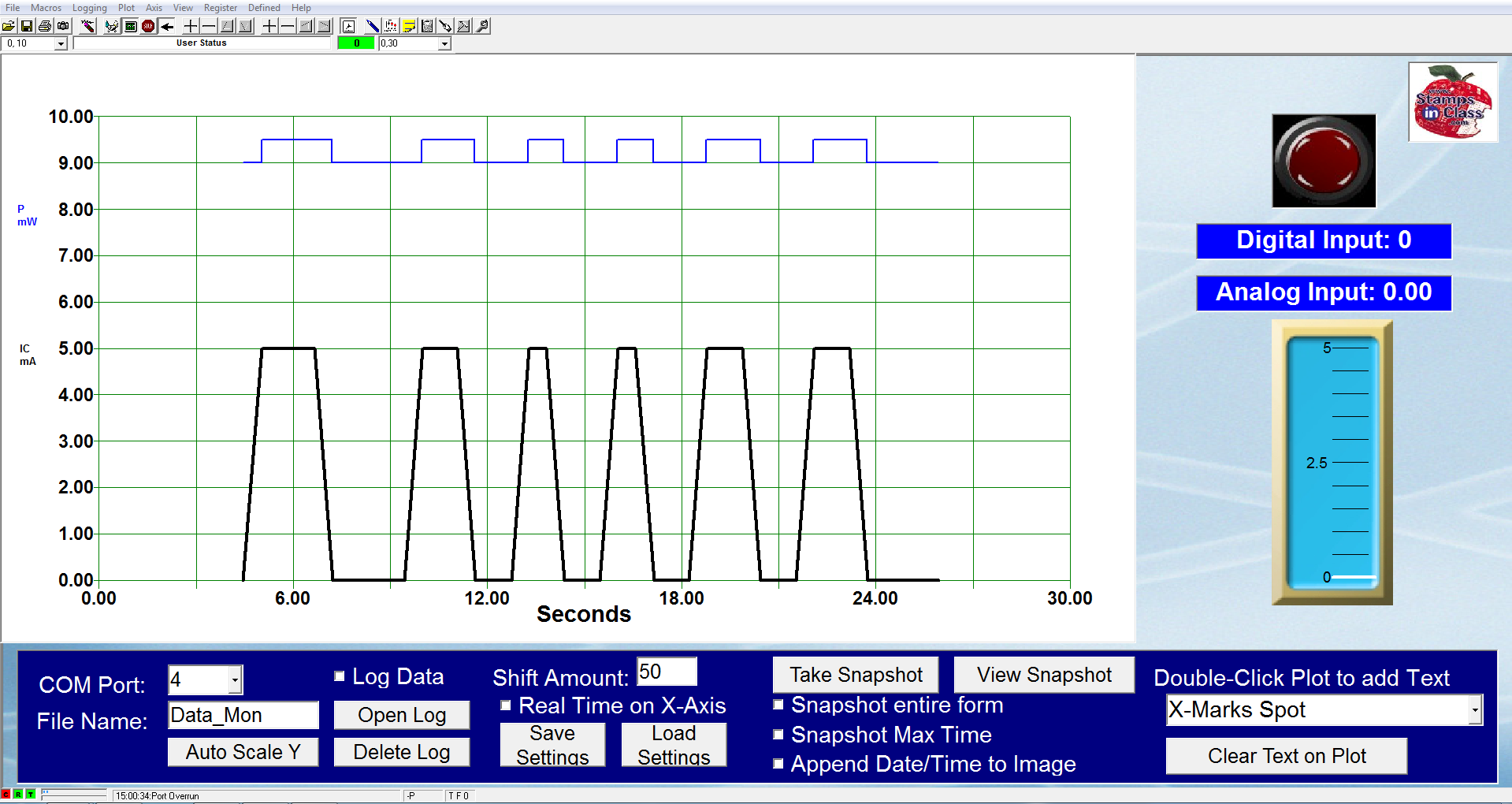This screenshot has height=804, width=1512.
Task: Click the data points marker icon
Action: pyautogui.click(x=391, y=26)
